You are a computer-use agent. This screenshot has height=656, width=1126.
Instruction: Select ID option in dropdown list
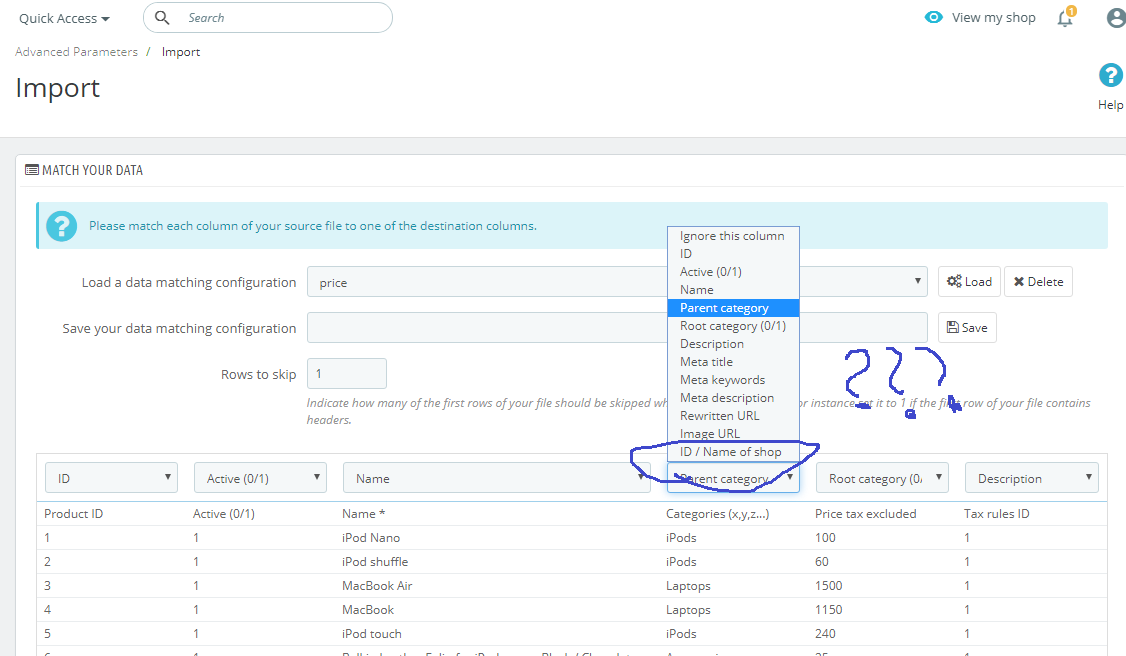[732, 254]
